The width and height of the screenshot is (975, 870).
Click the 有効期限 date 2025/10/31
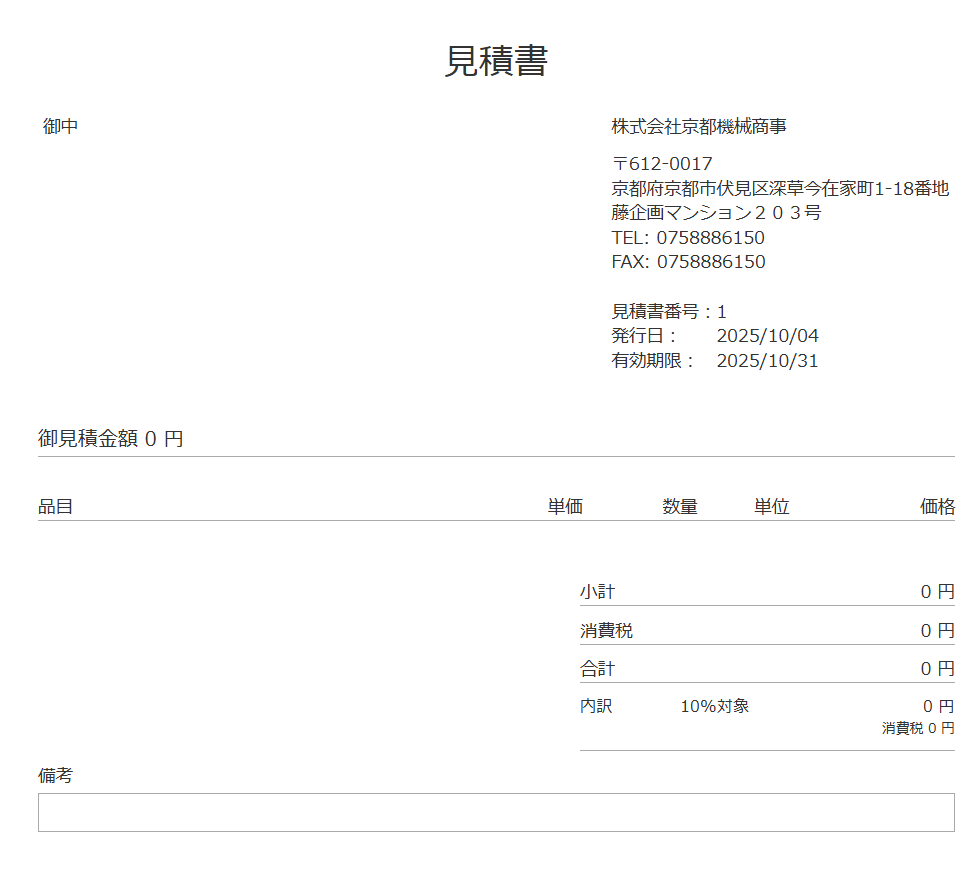767,361
